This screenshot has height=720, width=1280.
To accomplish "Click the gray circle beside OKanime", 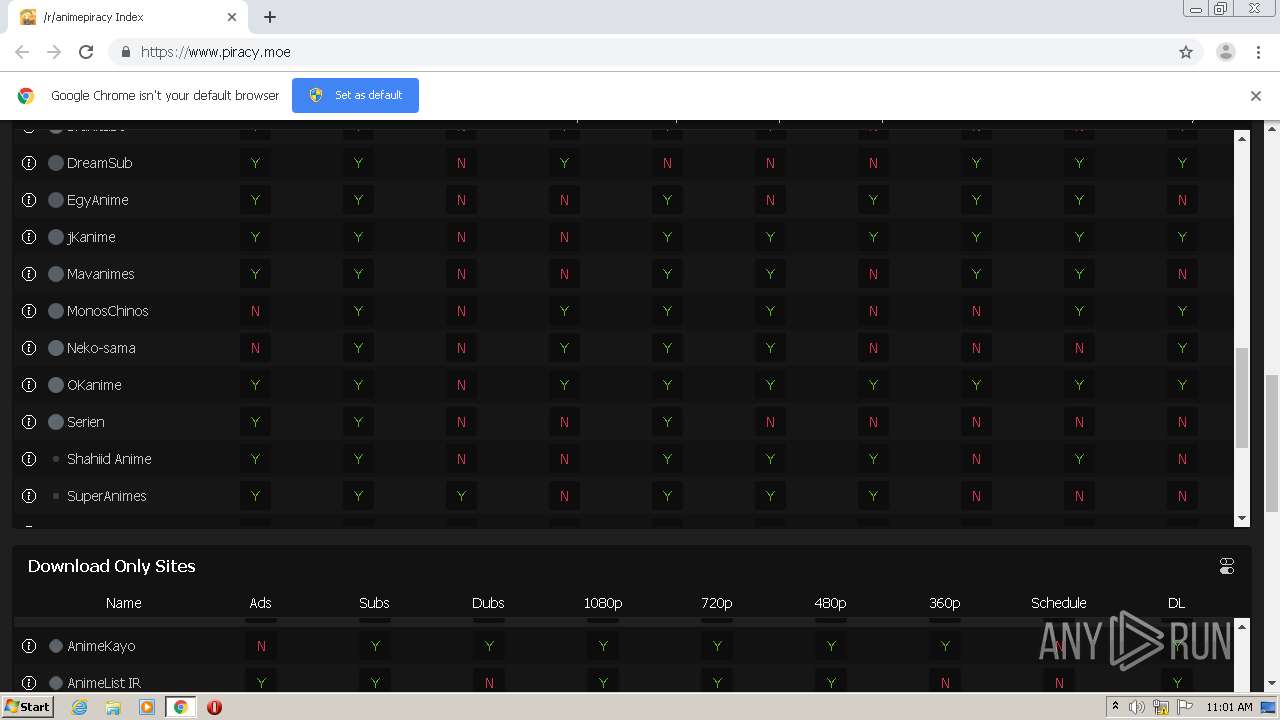I will point(56,385).
